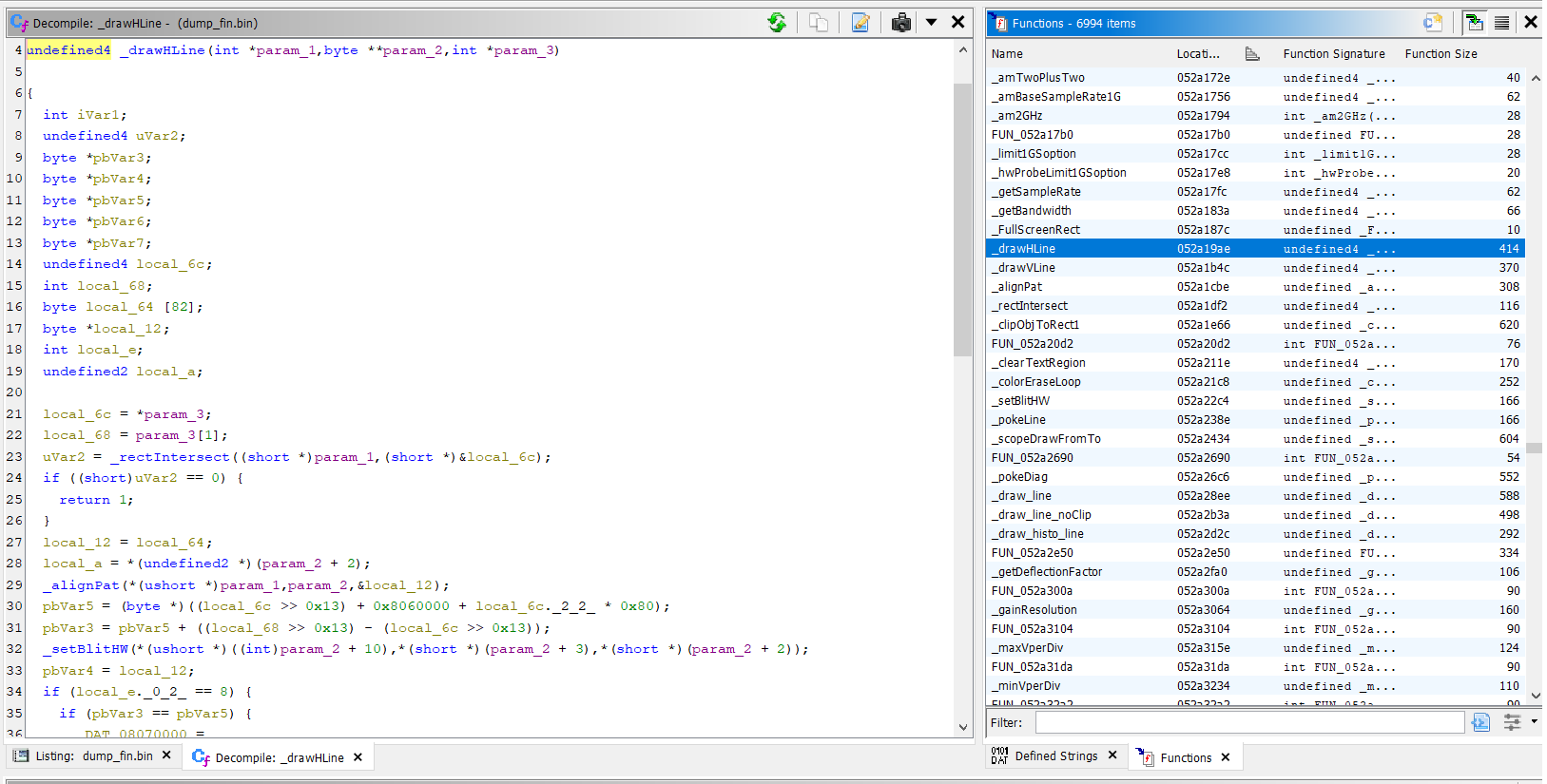Select the _getBandwidth function
Viewport: 1547px width, 784px height.
tap(1255, 211)
